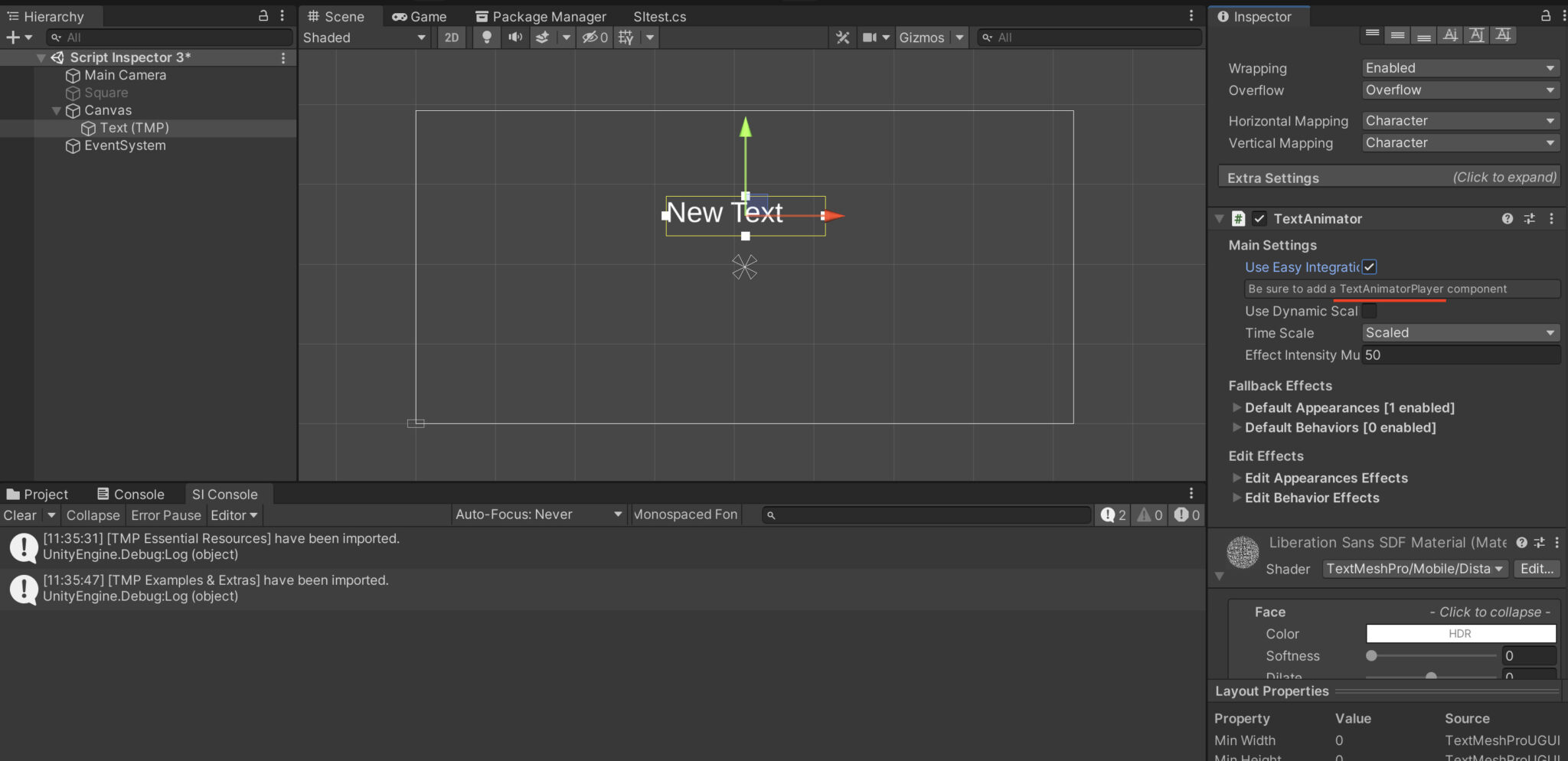Switch to the SI Console tab

point(227,494)
